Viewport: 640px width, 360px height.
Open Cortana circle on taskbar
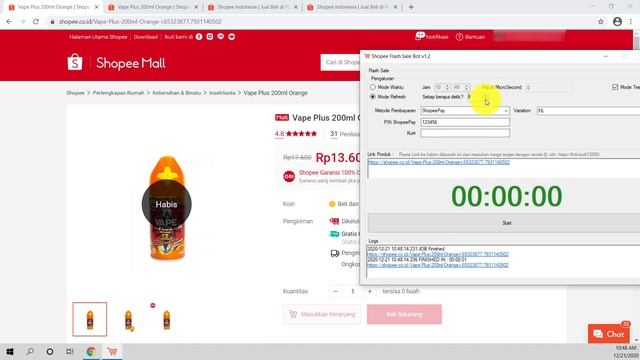50,351
